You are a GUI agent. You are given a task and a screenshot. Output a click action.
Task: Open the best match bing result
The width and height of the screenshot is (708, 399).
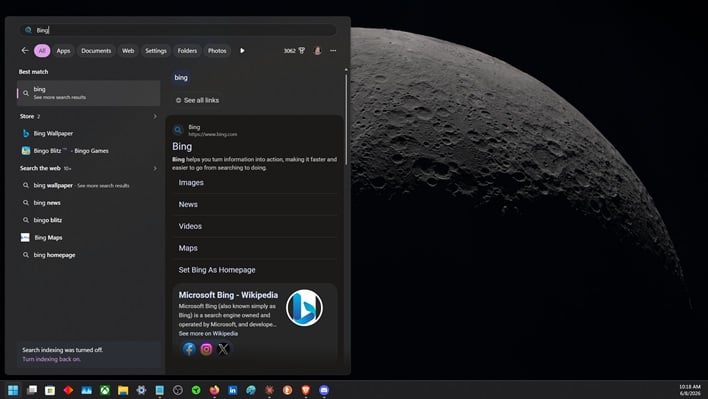click(88, 93)
